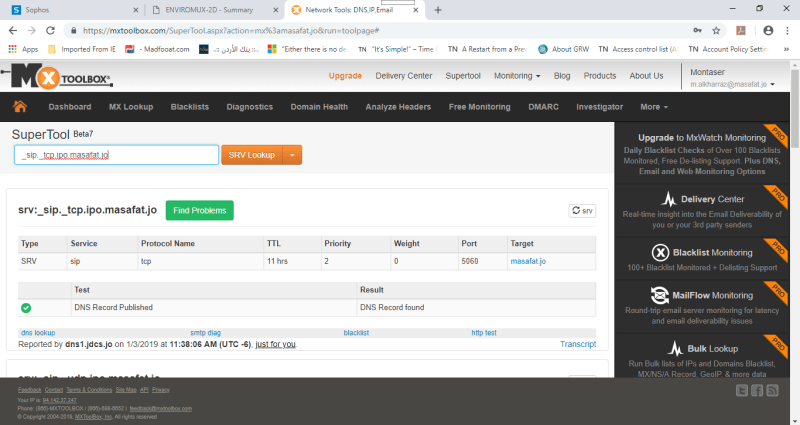
Task: Click masafat.jo target link
Action: 528,261
